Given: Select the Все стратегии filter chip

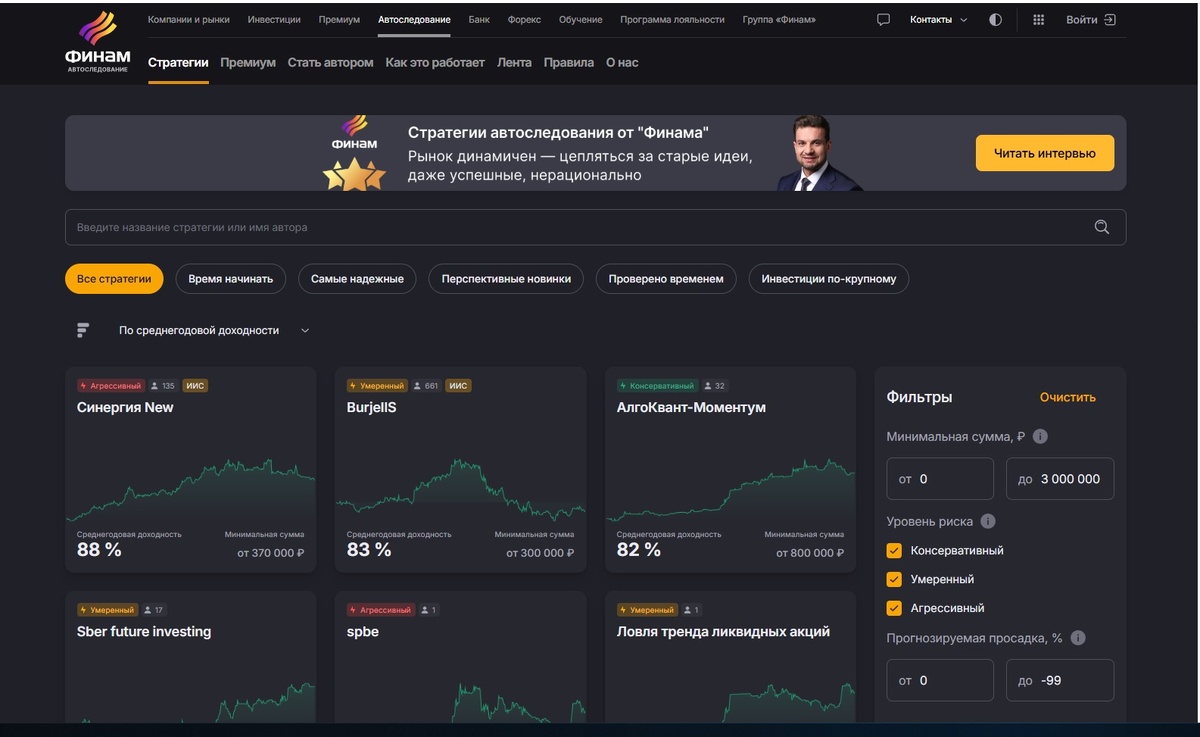Looking at the screenshot, I should pos(114,279).
